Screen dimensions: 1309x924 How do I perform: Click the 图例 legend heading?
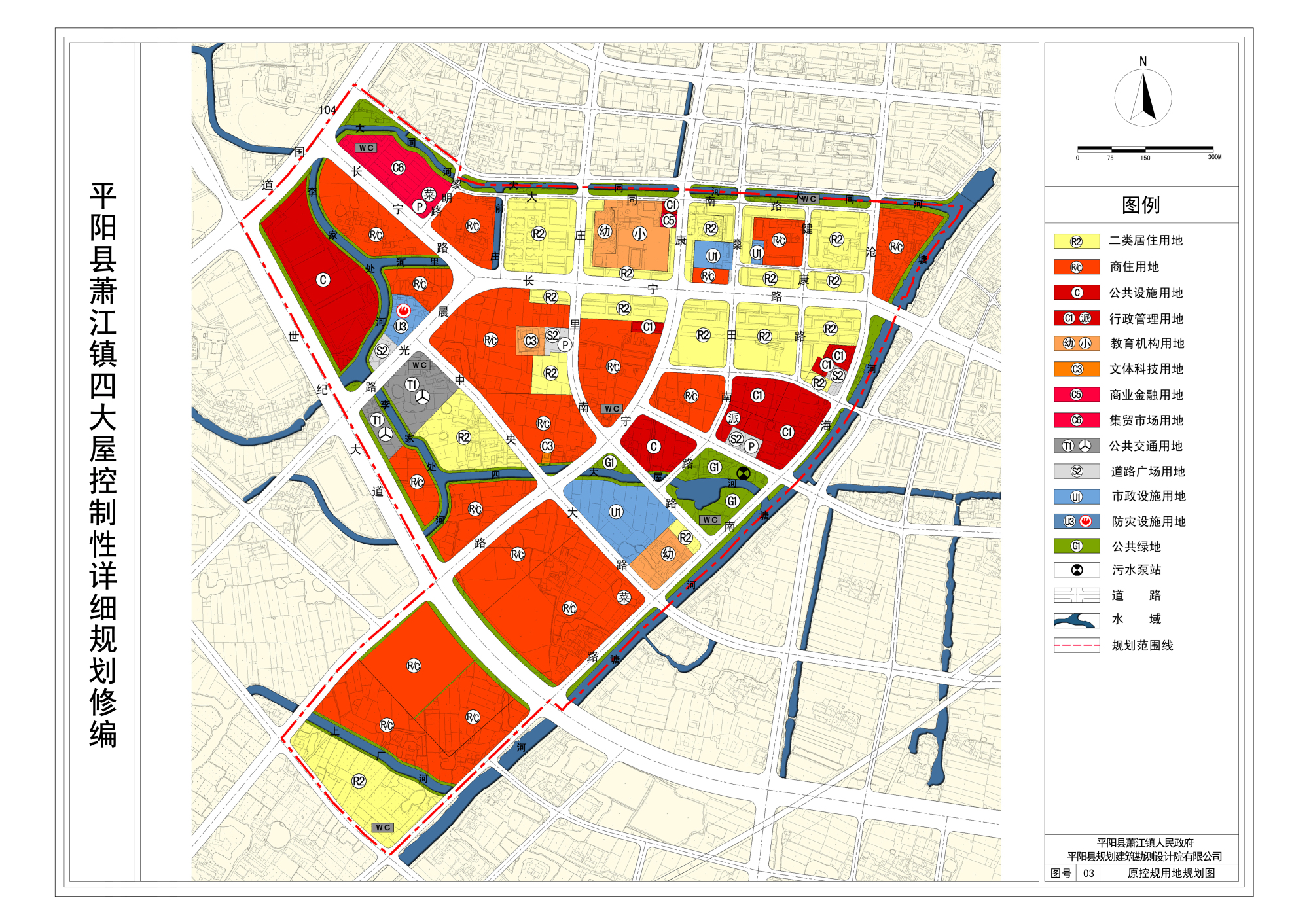coord(1141,205)
